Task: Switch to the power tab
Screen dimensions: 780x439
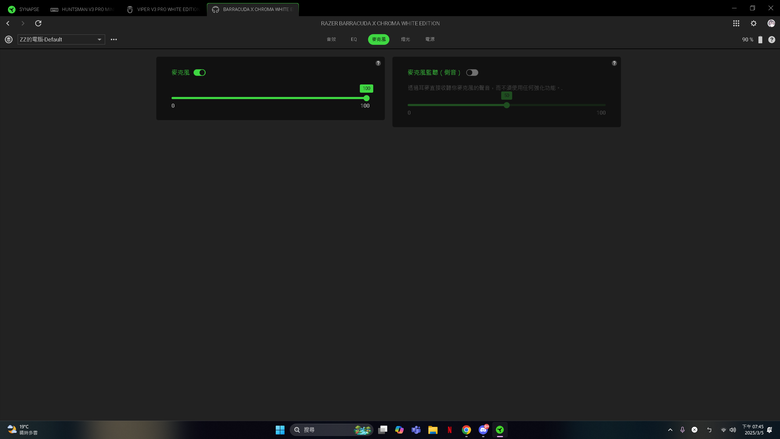Action: 430,39
